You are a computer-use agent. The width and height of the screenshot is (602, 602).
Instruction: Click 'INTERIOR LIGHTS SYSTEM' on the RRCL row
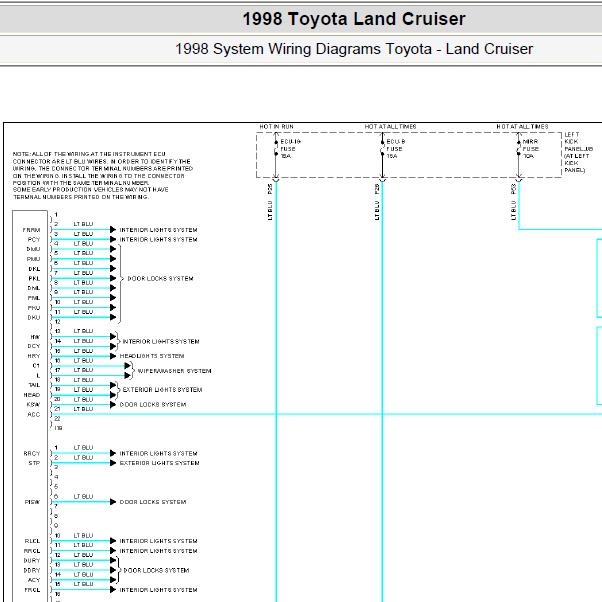tap(159, 551)
